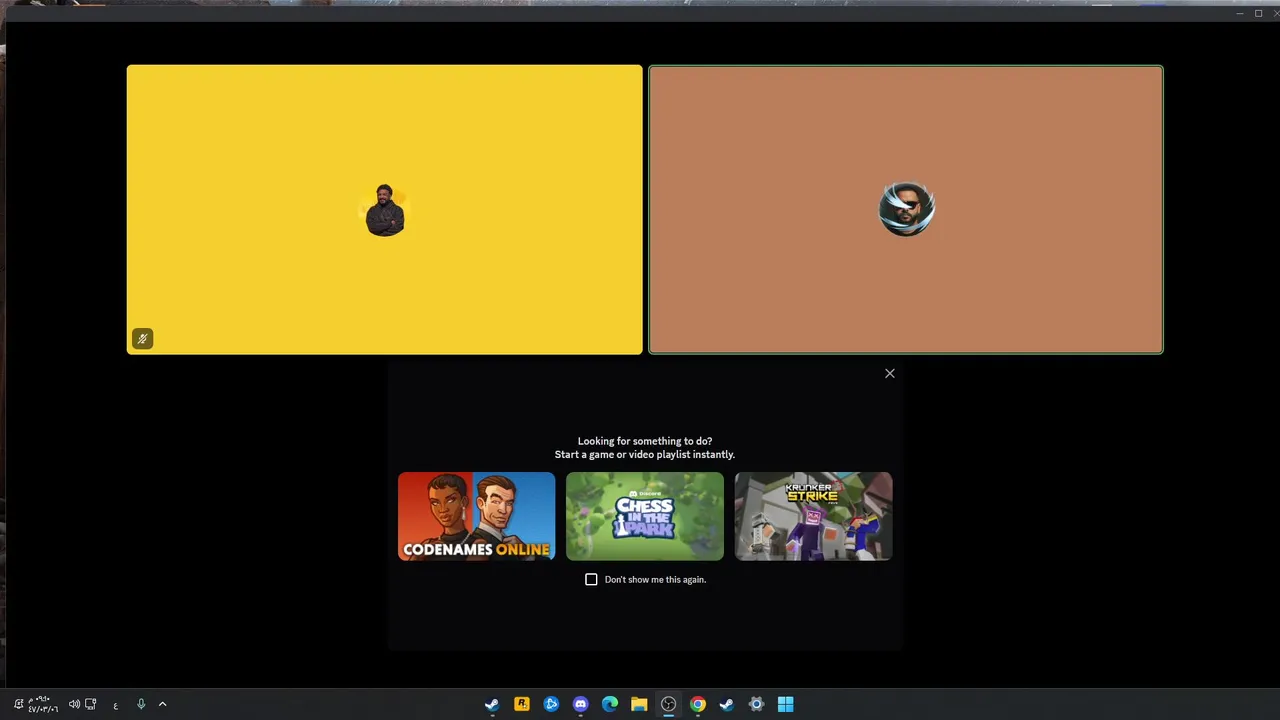Minimize the Discord call window
Viewport: 1280px width, 720px height.
pyautogui.click(x=1240, y=13)
